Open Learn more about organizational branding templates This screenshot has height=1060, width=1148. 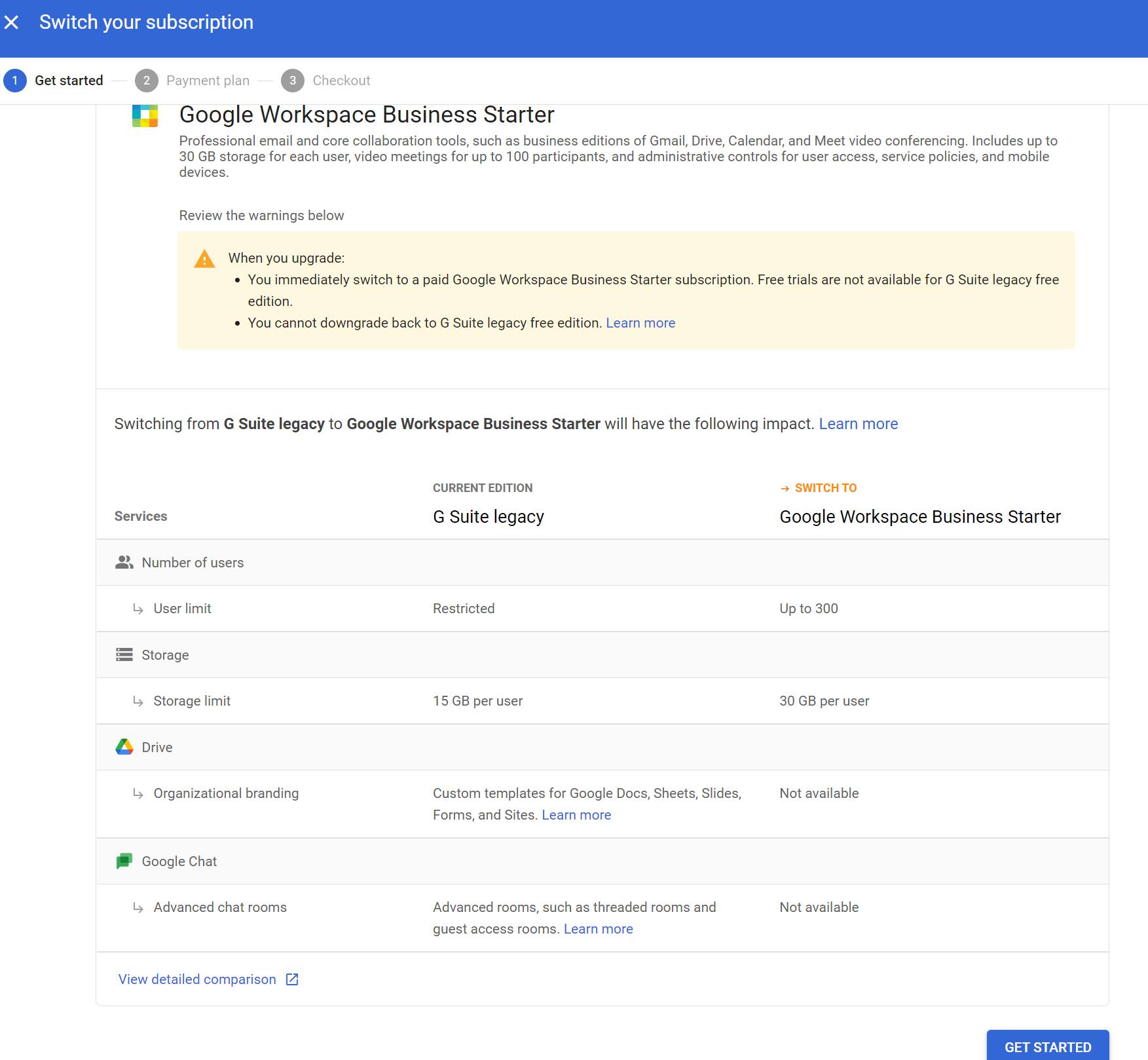pyautogui.click(x=576, y=815)
